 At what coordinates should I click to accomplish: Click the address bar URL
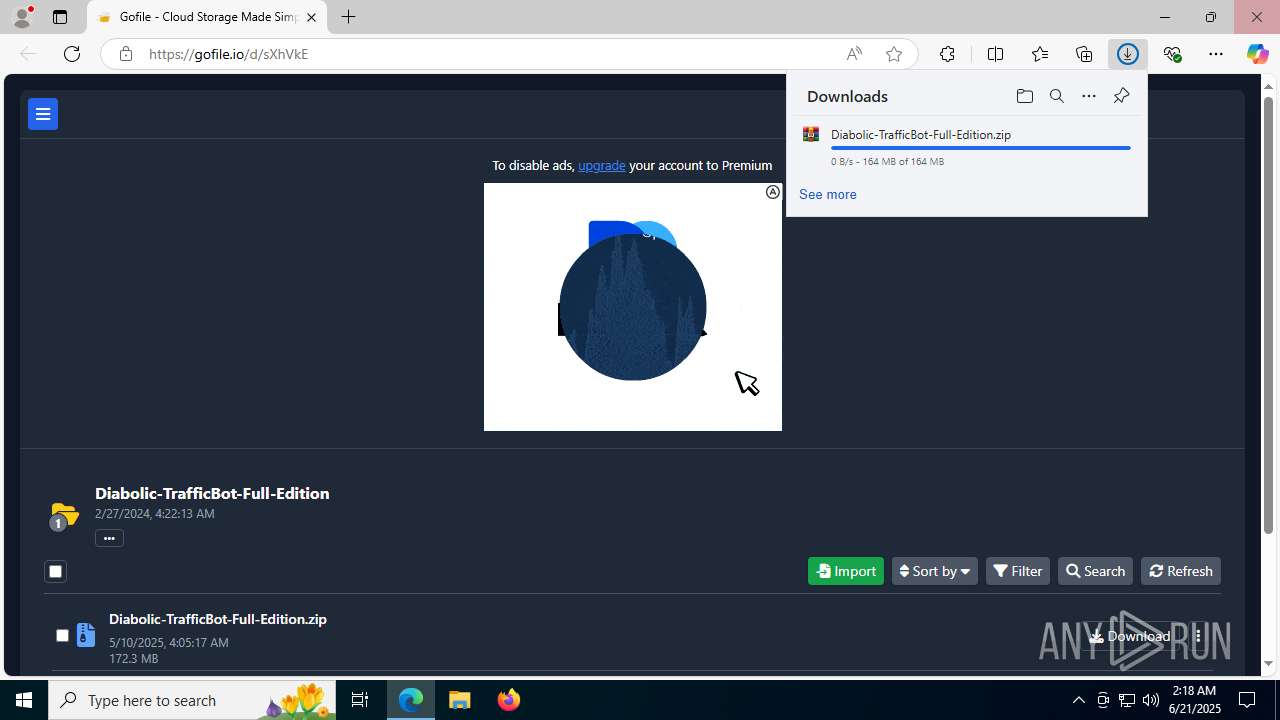pyautogui.click(x=228, y=54)
